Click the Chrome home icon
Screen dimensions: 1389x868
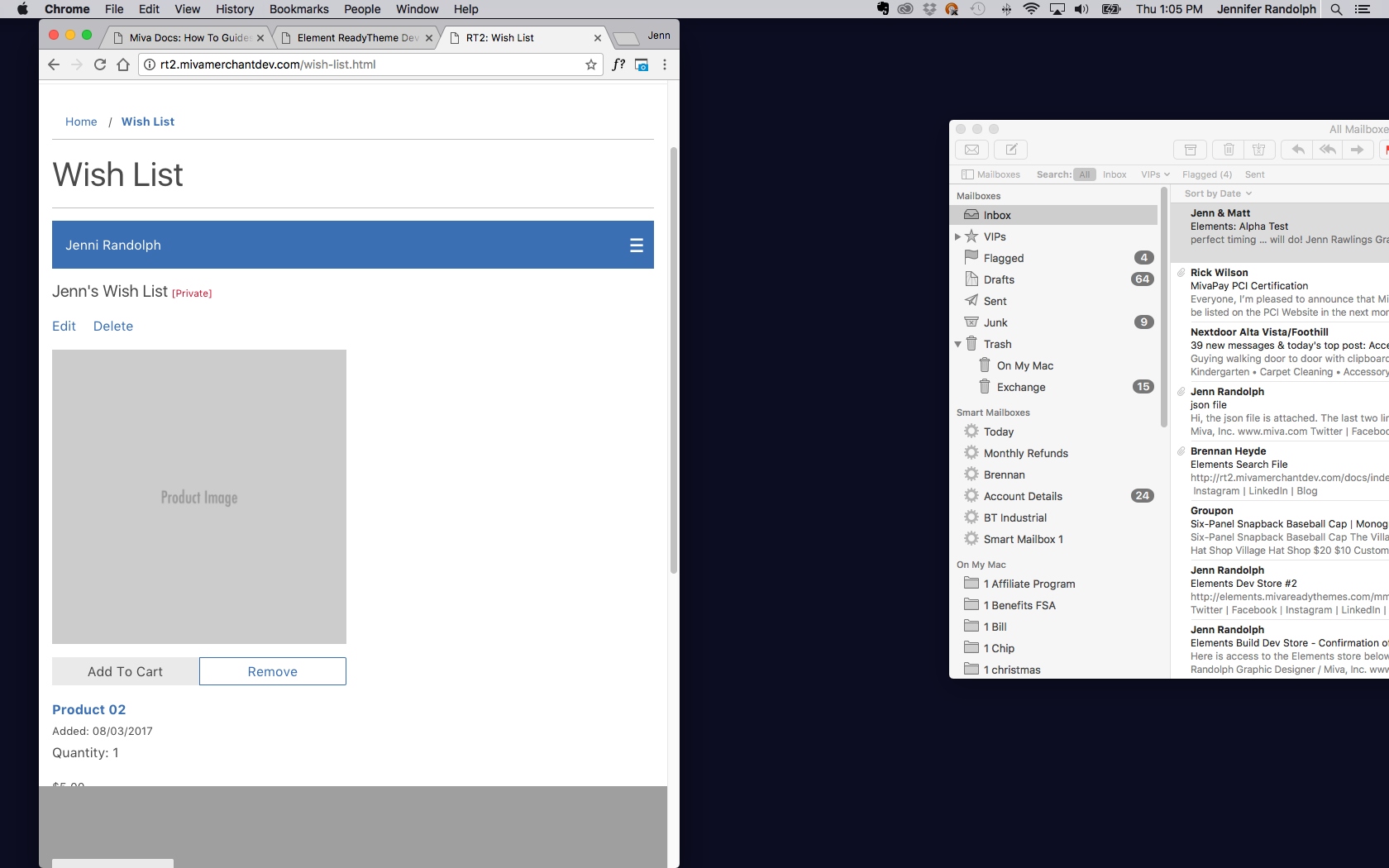[x=123, y=64]
